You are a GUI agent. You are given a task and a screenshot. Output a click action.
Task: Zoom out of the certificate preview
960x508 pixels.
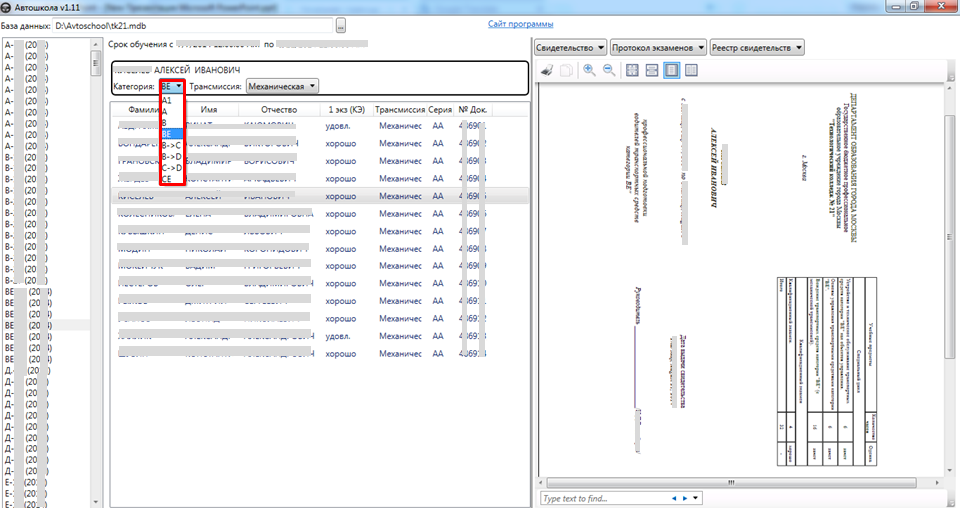(609, 71)
